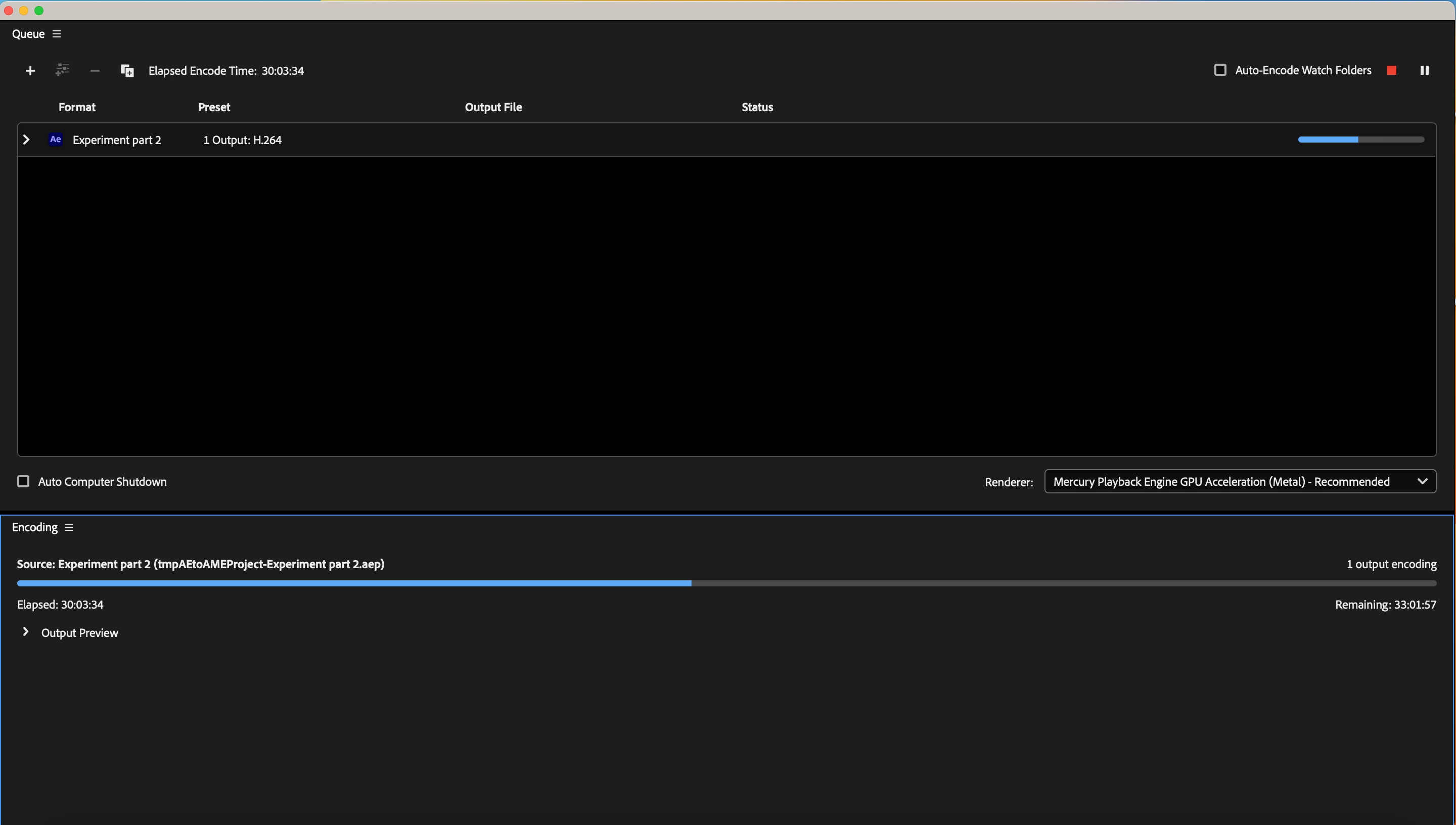Expand the Output Preview section
Screen dimensions: 1456x825
[x=25, y=632]
